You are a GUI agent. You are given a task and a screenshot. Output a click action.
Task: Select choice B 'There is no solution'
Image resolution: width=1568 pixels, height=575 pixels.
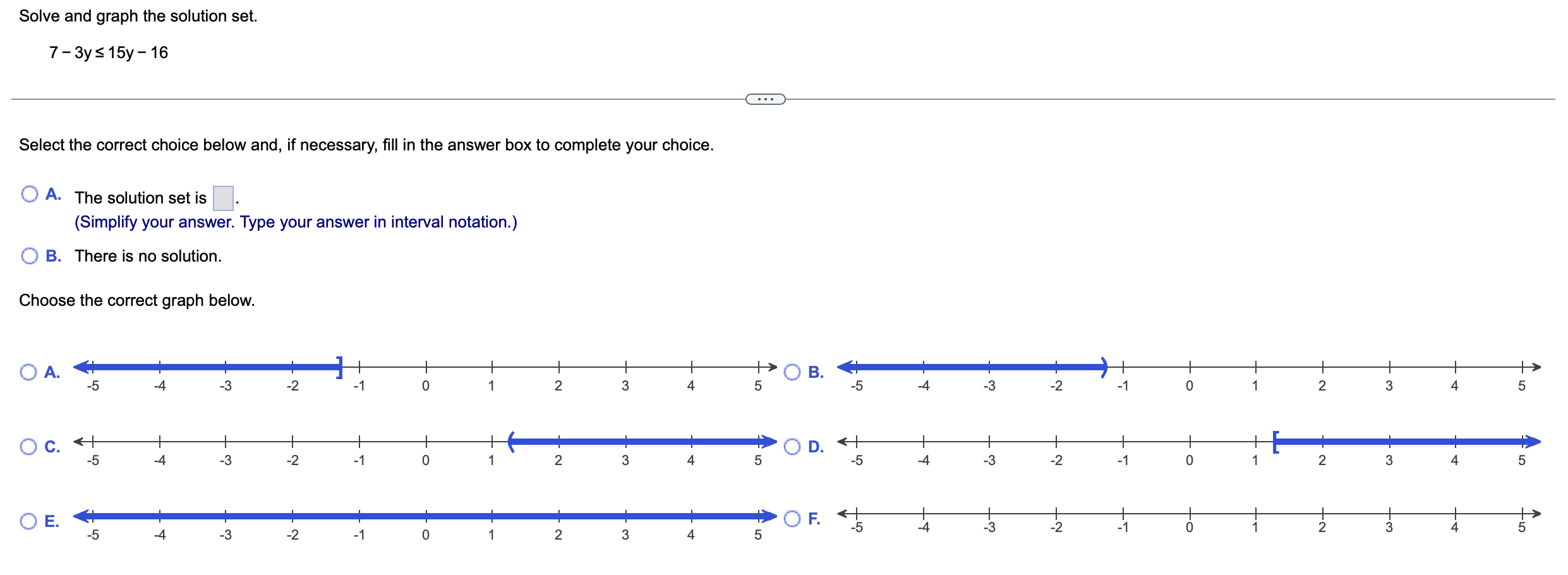(30, 256)
